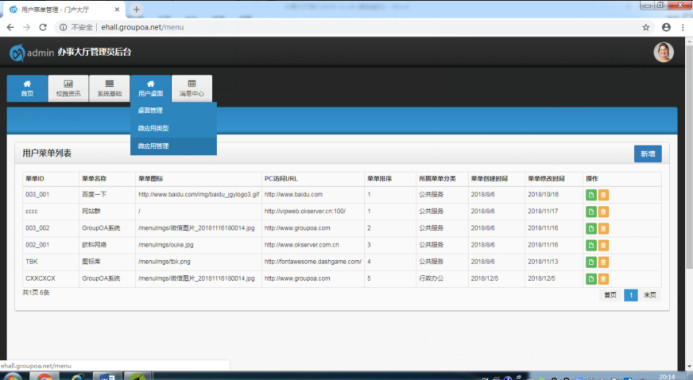This screenshot has width=693, height=380.
Task: Open the Chrome profile account icon
Action: click(666, 27)
